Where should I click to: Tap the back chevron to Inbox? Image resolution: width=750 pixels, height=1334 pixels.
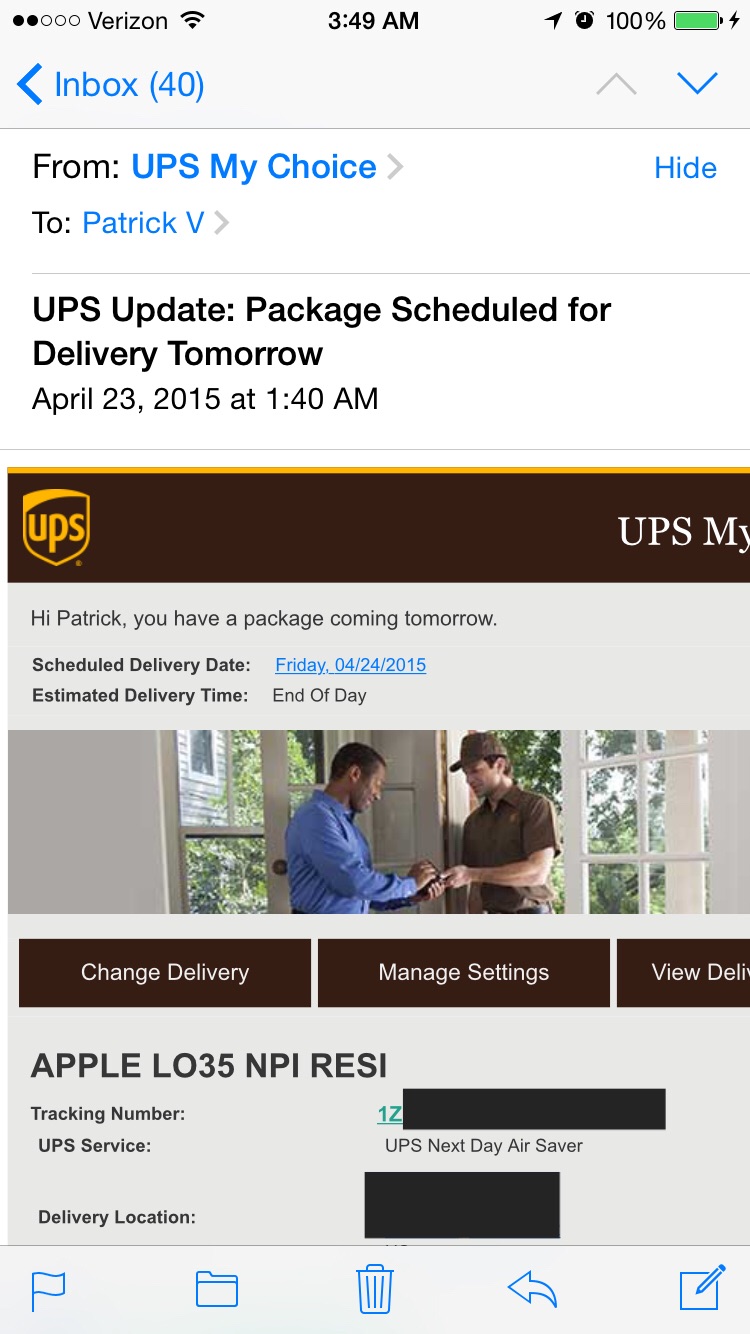pyautogui.click(x=30, y=85)
